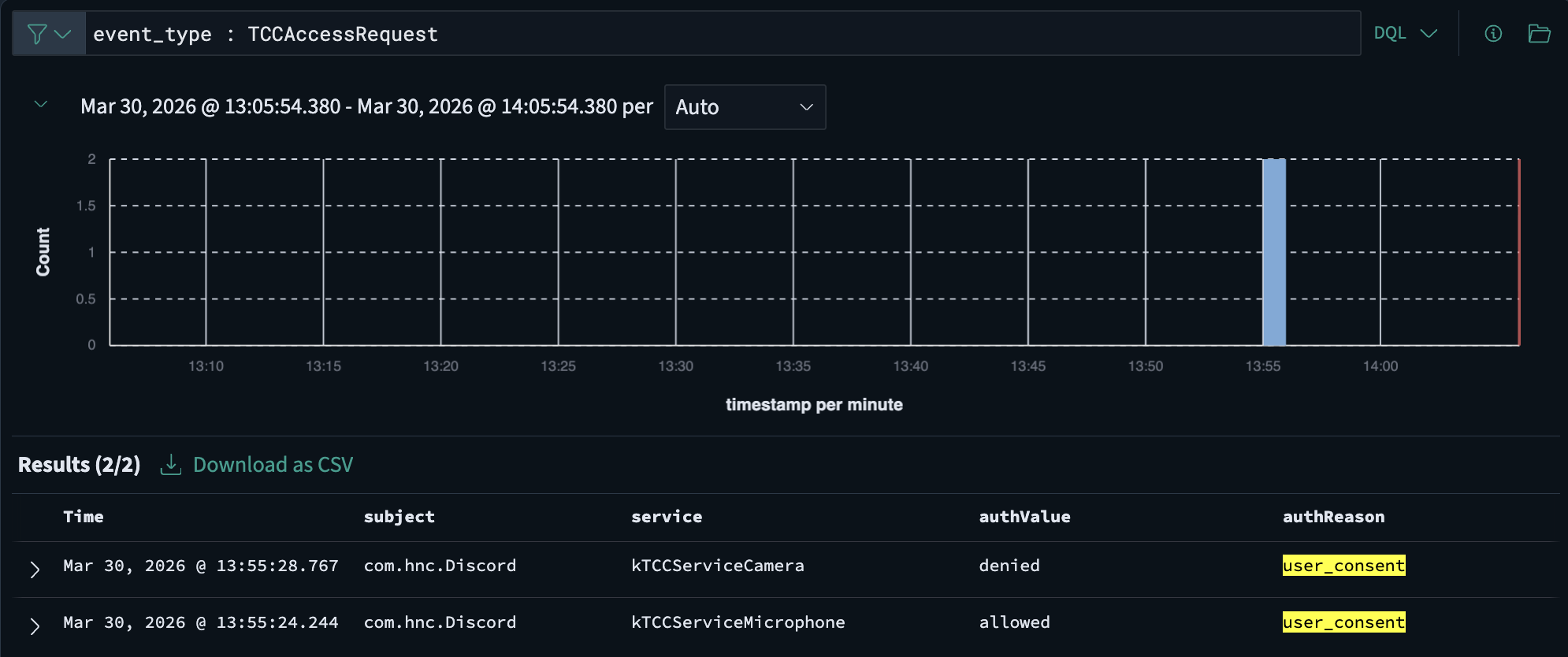
Task: Click the subject column header
Action: (x=399, y=517)
